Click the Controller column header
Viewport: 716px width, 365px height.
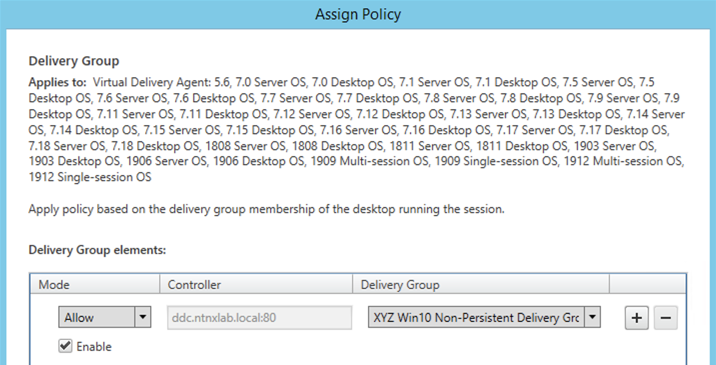pyautogui.click(x=256, y=284)
